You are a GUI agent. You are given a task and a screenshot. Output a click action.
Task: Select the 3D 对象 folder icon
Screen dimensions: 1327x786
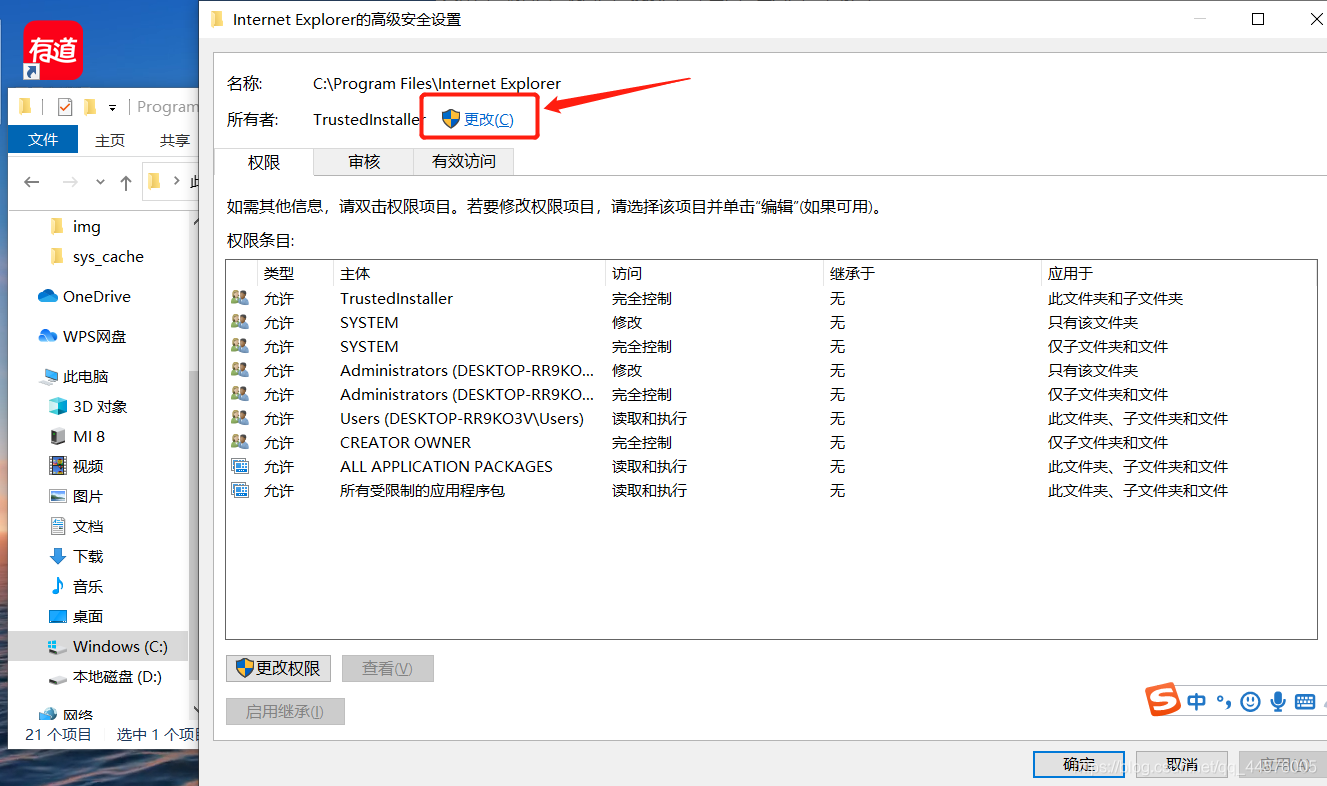coord(58,406)
